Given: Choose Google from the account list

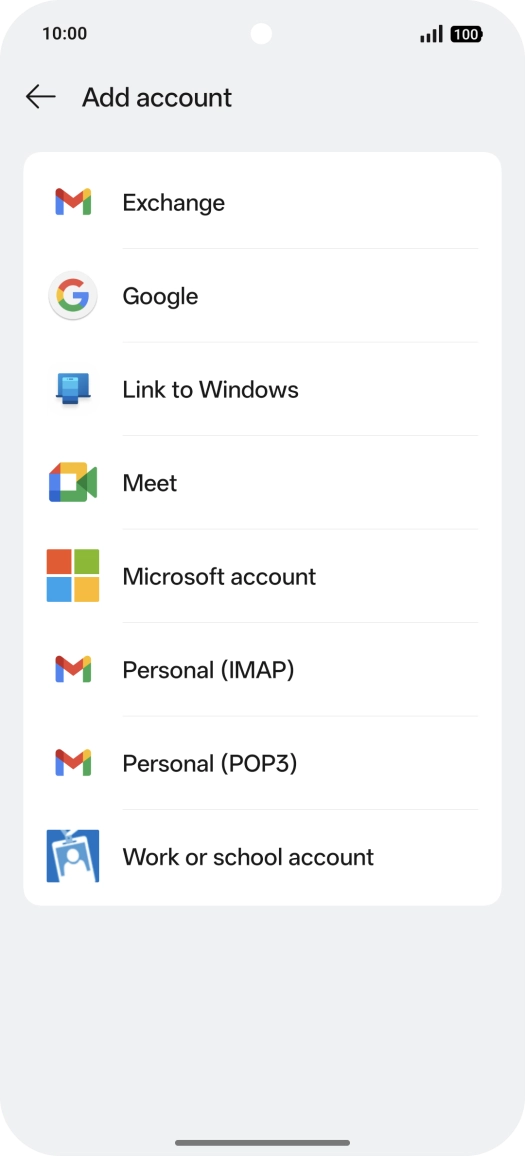Looking at the screenshot, I should (262, 296).
